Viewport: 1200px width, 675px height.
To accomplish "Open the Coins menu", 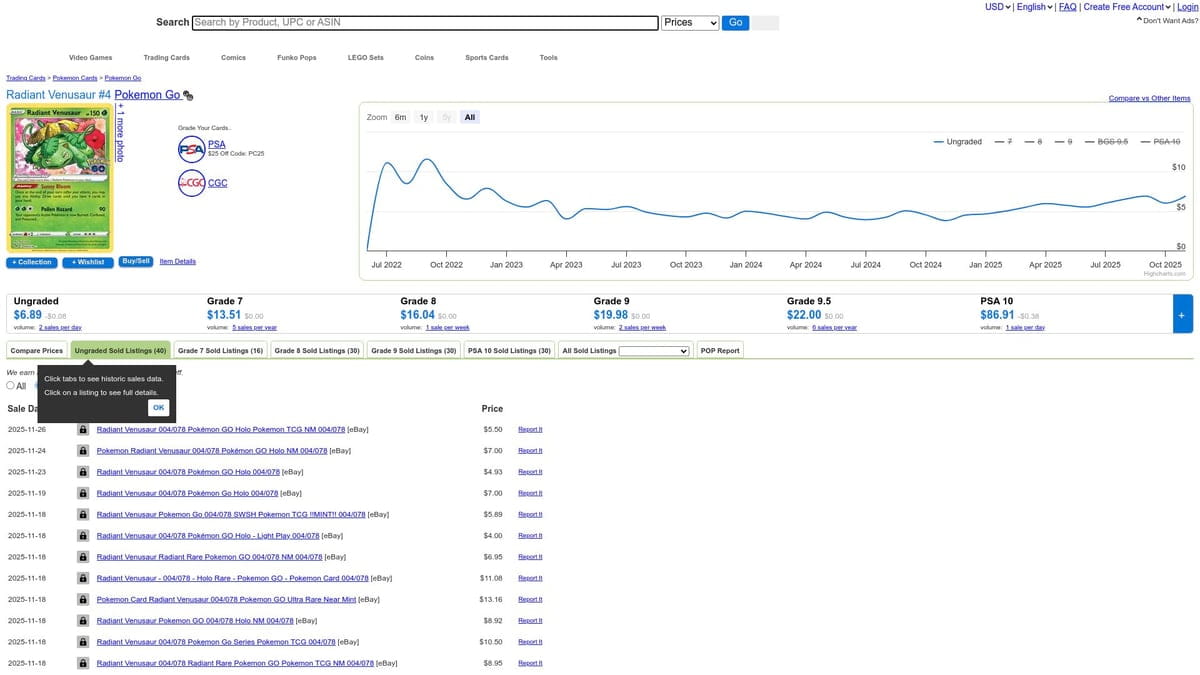I will pyautogui.click(x=424, y=58).
